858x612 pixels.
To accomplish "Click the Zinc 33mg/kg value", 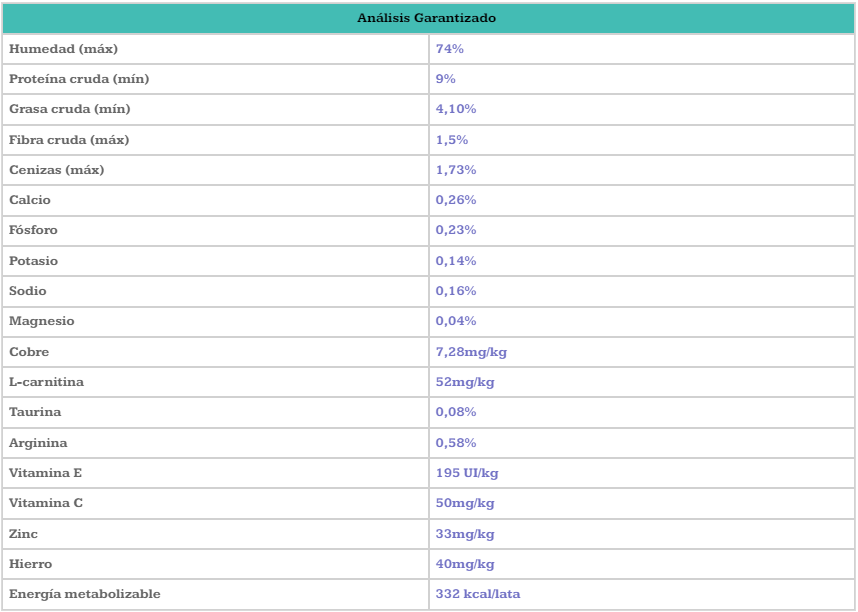I will tap(465, 534).
